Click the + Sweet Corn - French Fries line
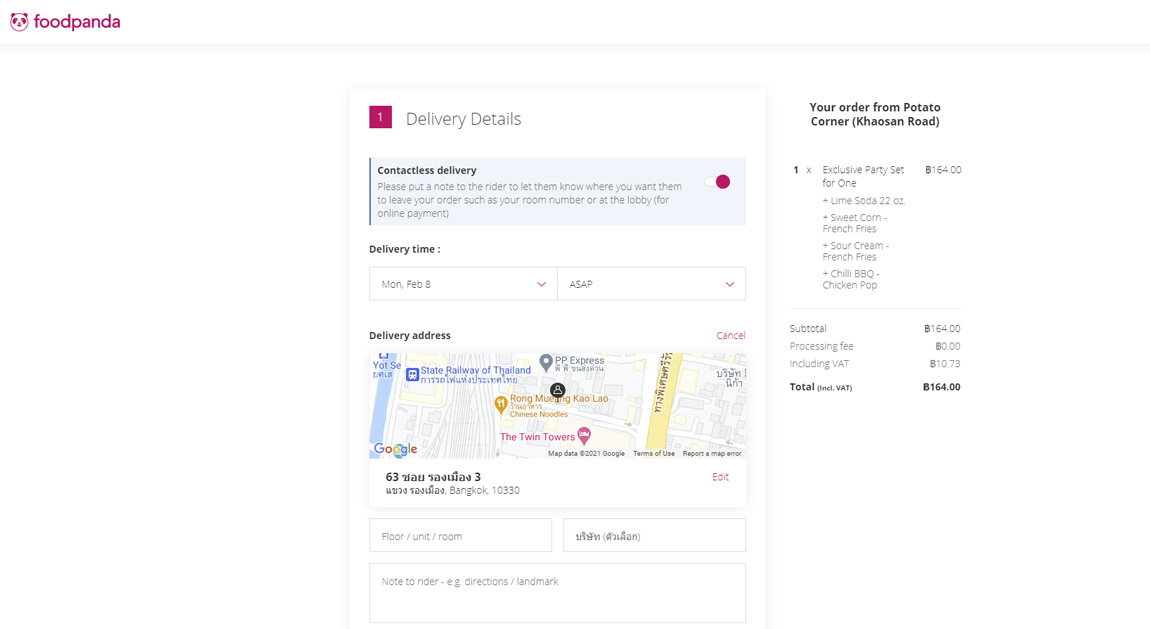Screen dimensions: 1150x629 pos(854,223)
